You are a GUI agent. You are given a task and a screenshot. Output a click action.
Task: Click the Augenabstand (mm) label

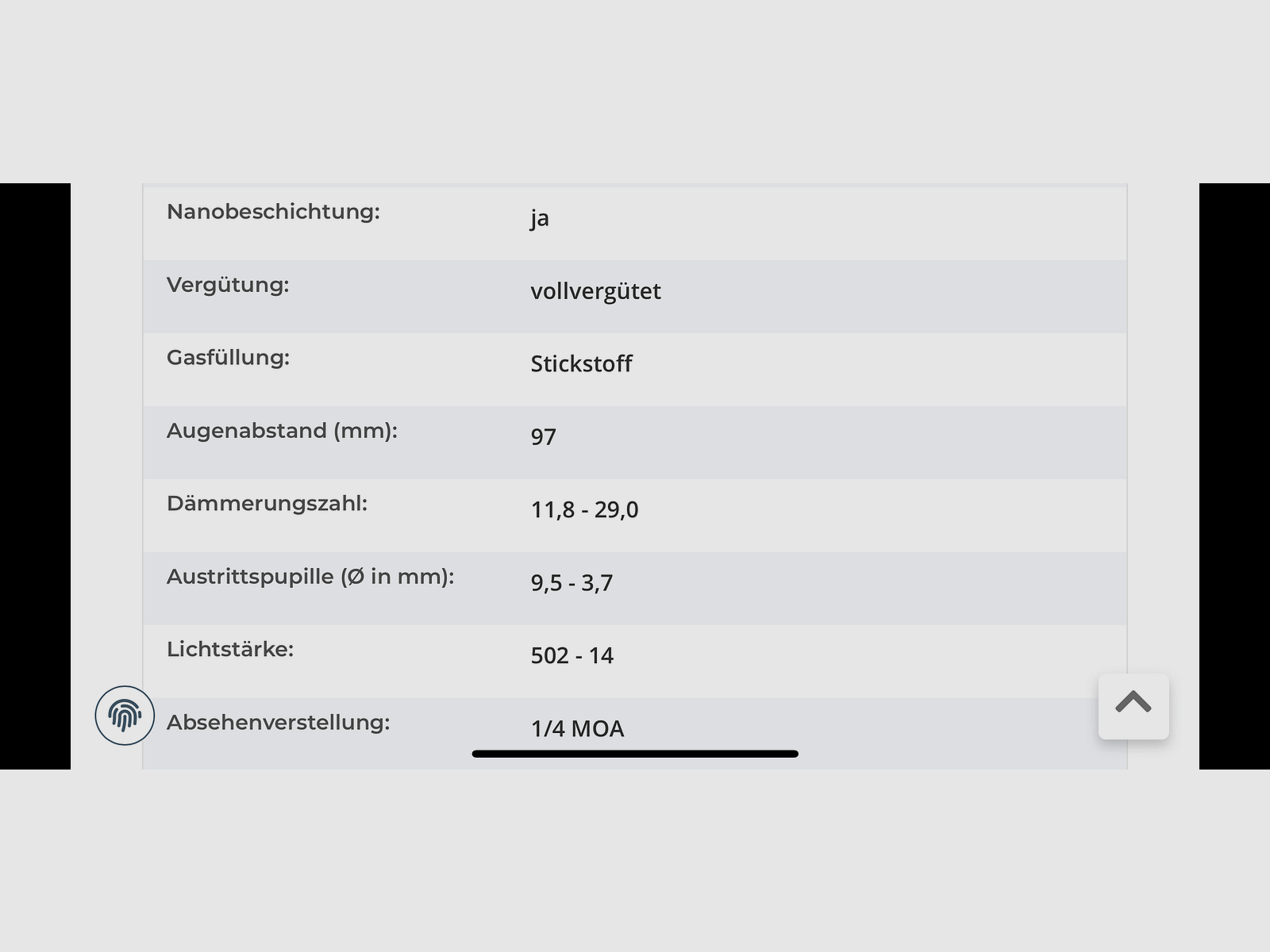[x=282, y=431]
